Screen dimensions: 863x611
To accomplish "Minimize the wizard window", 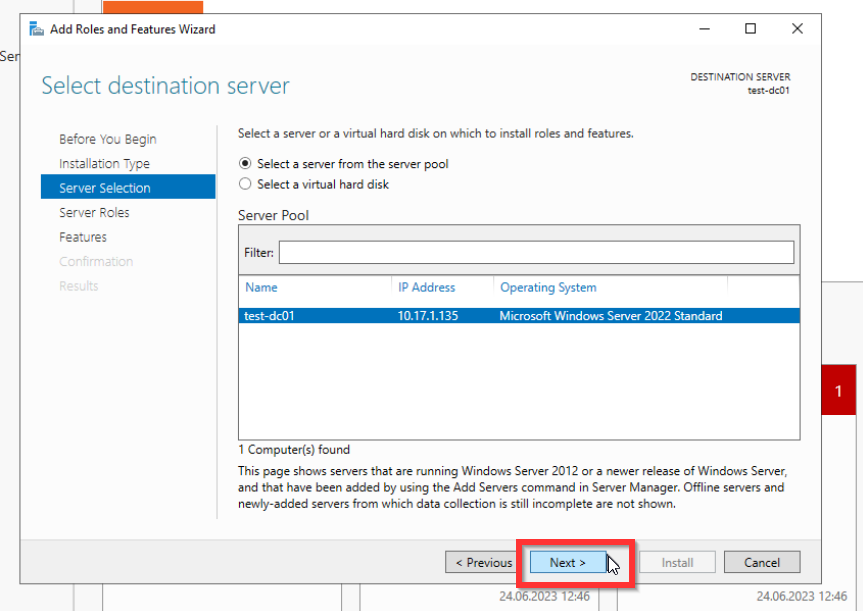I will tap(704, 29).
